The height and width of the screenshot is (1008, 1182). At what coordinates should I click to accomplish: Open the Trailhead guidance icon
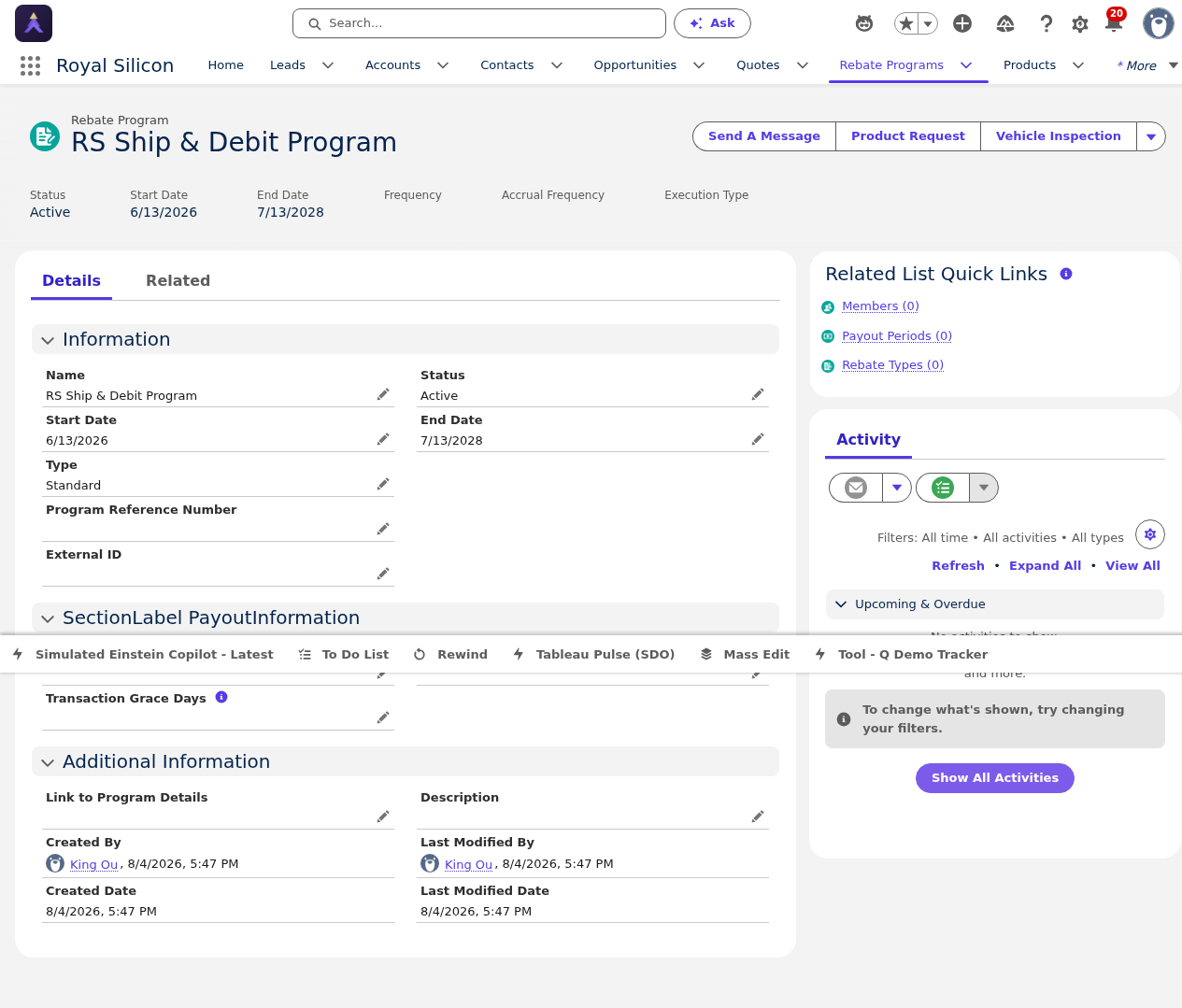pos(1005,23)
